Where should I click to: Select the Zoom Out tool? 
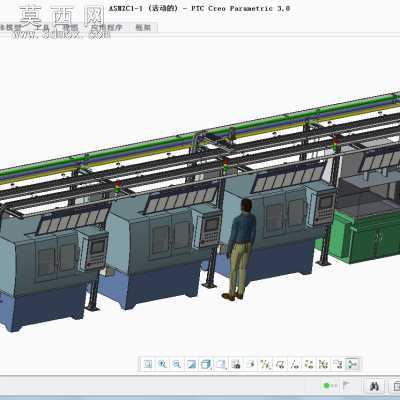pyautogui.click(x=177, y=364)
